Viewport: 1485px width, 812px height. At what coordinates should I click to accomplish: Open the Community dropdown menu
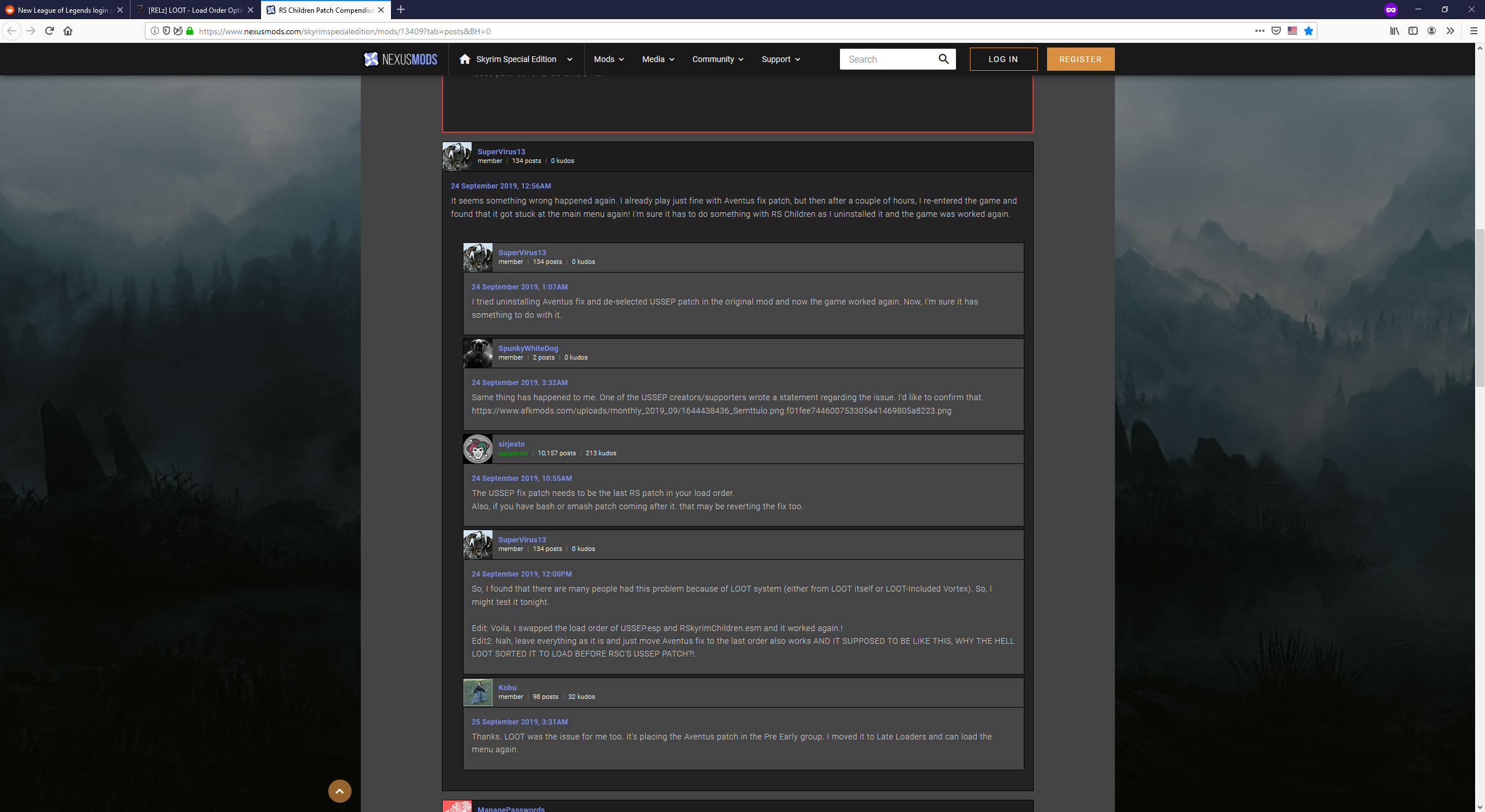(x=718, y=59)
